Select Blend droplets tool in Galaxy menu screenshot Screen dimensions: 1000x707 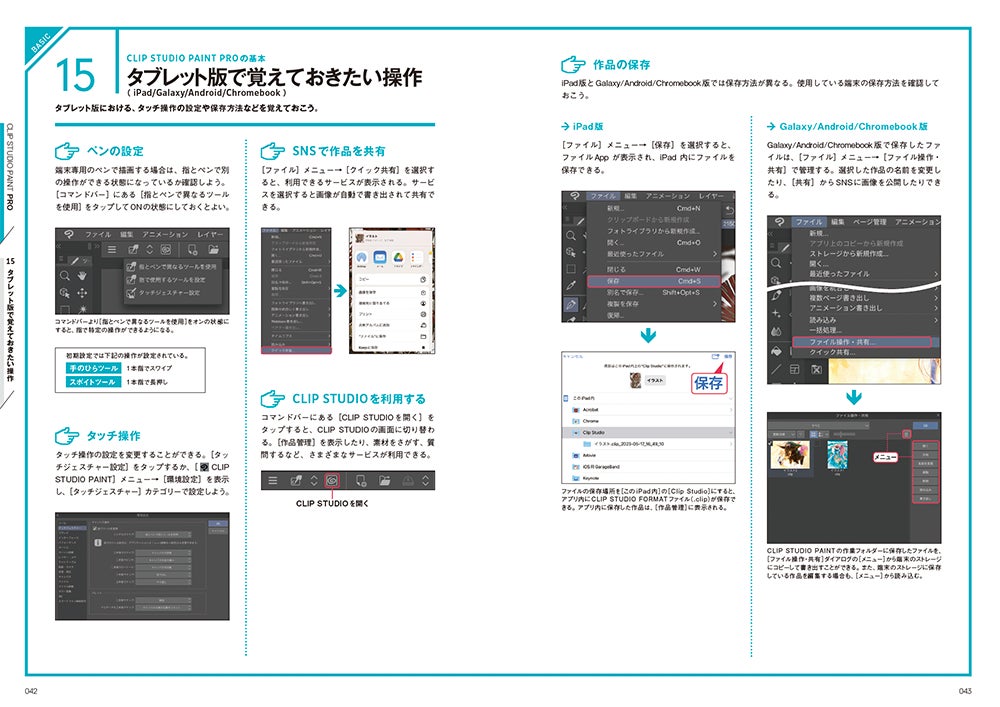pyautogui.click(x=776, y=332)
